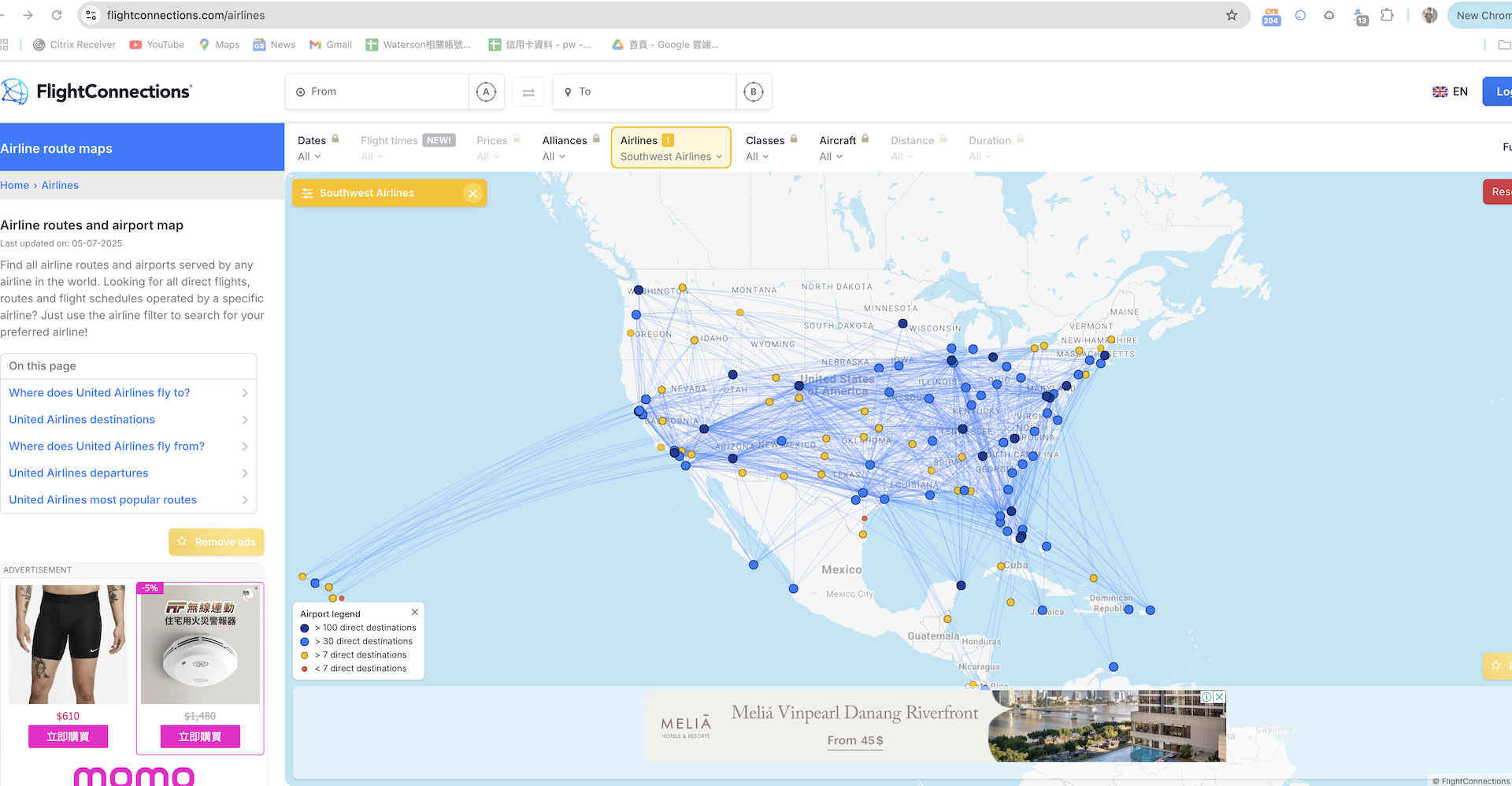Open the News bookmark
Image resolution: width=1512 pixels, height=786 pixels.
click(274, 45)
